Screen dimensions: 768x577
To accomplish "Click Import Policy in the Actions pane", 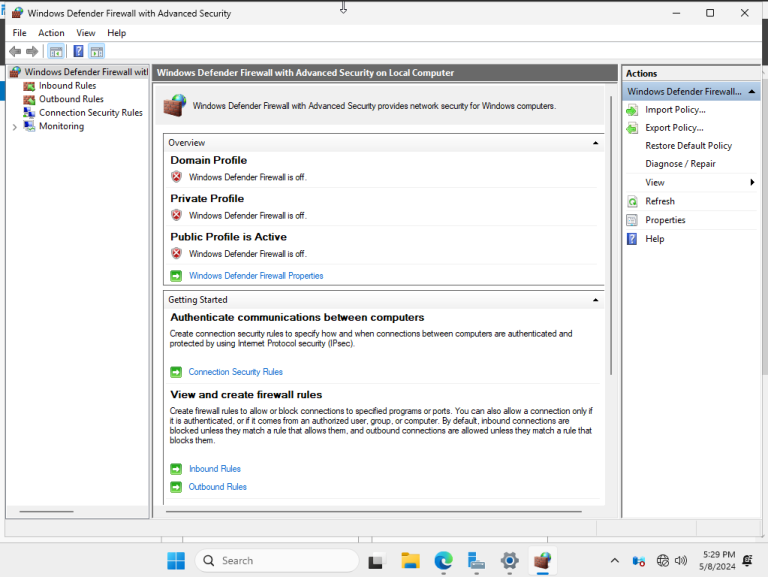I will [x=675, y=110].
